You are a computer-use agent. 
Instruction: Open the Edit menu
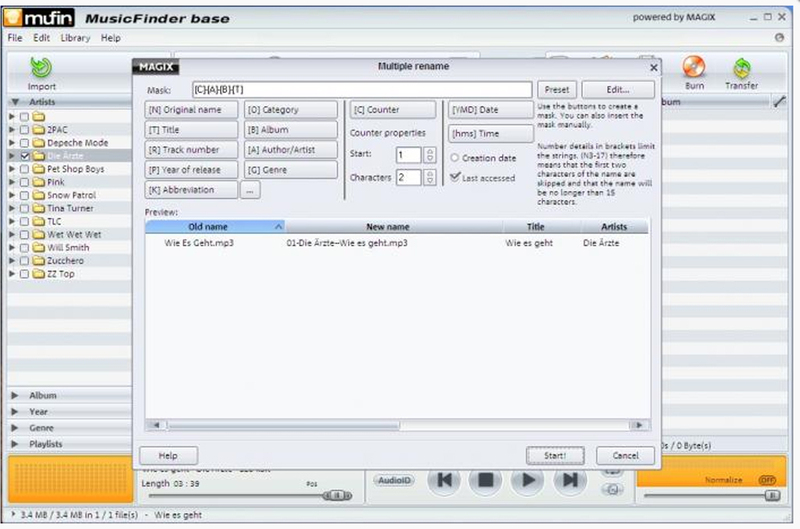tap(41, 38)
